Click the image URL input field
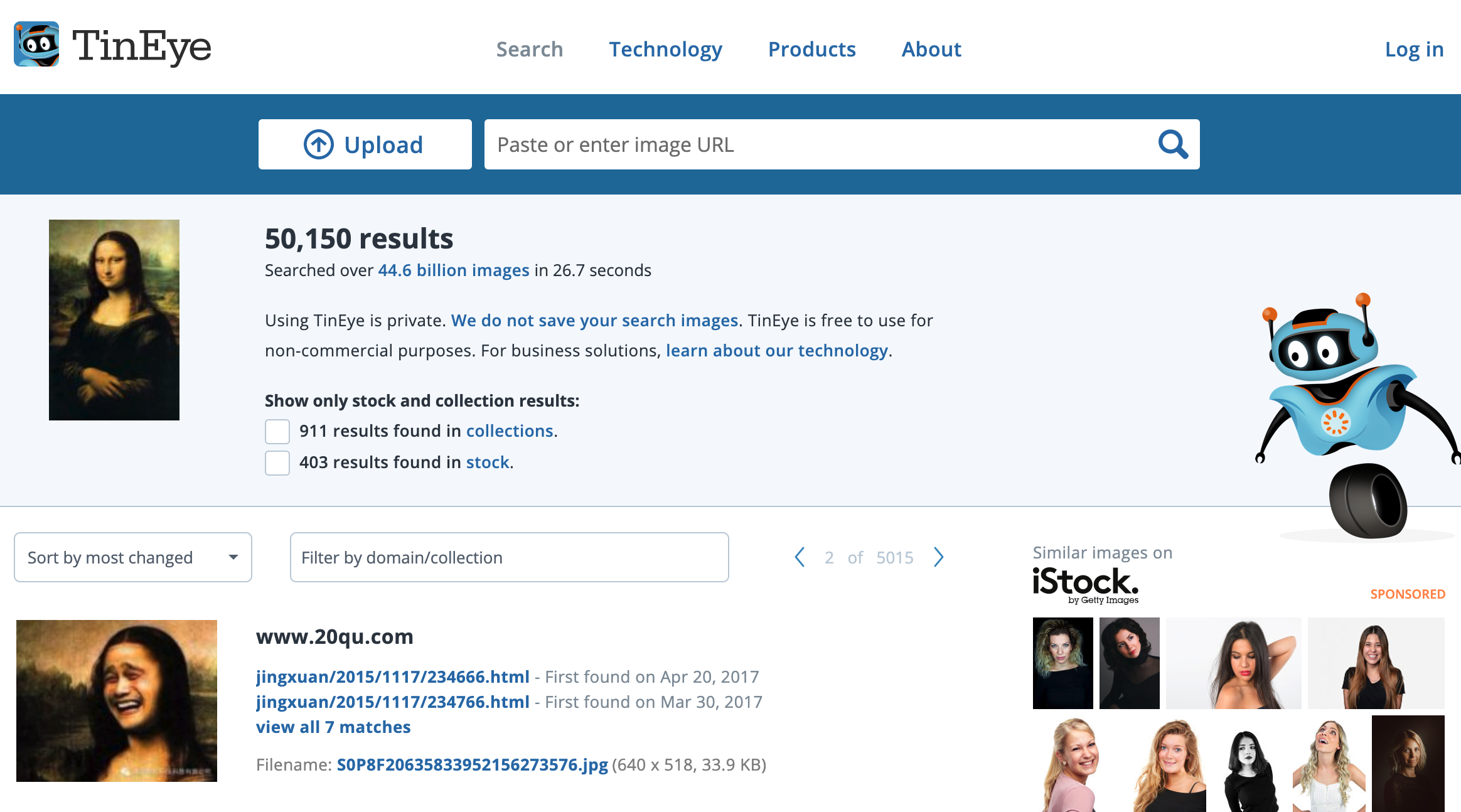Image resolution: width=1461 pixels, height=812 pixels. [x=816, y=145]
